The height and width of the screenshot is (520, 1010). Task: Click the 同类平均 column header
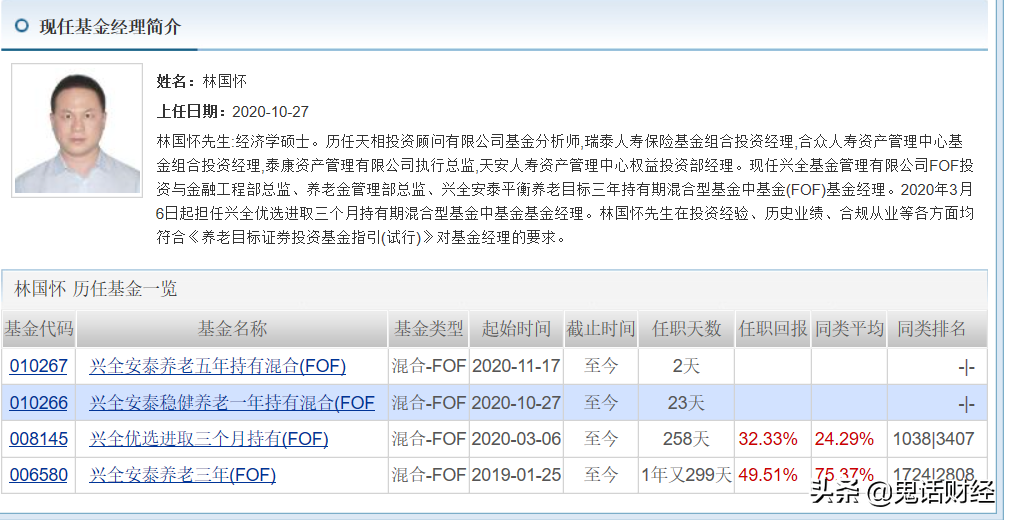coord(849,329)
